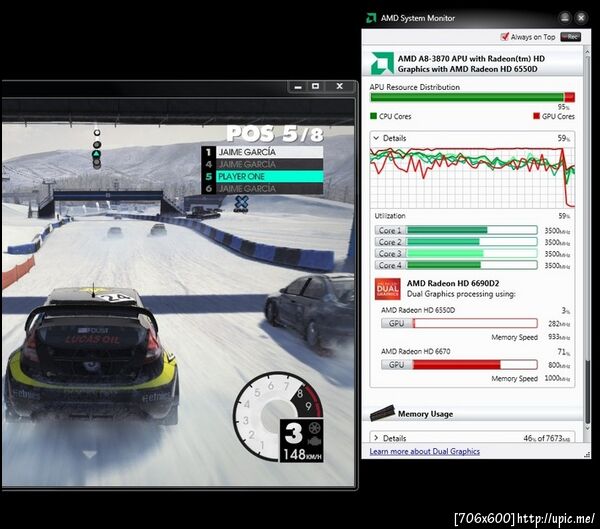Click the PLAYER ONE leaderboard row

tap(262, 176)
